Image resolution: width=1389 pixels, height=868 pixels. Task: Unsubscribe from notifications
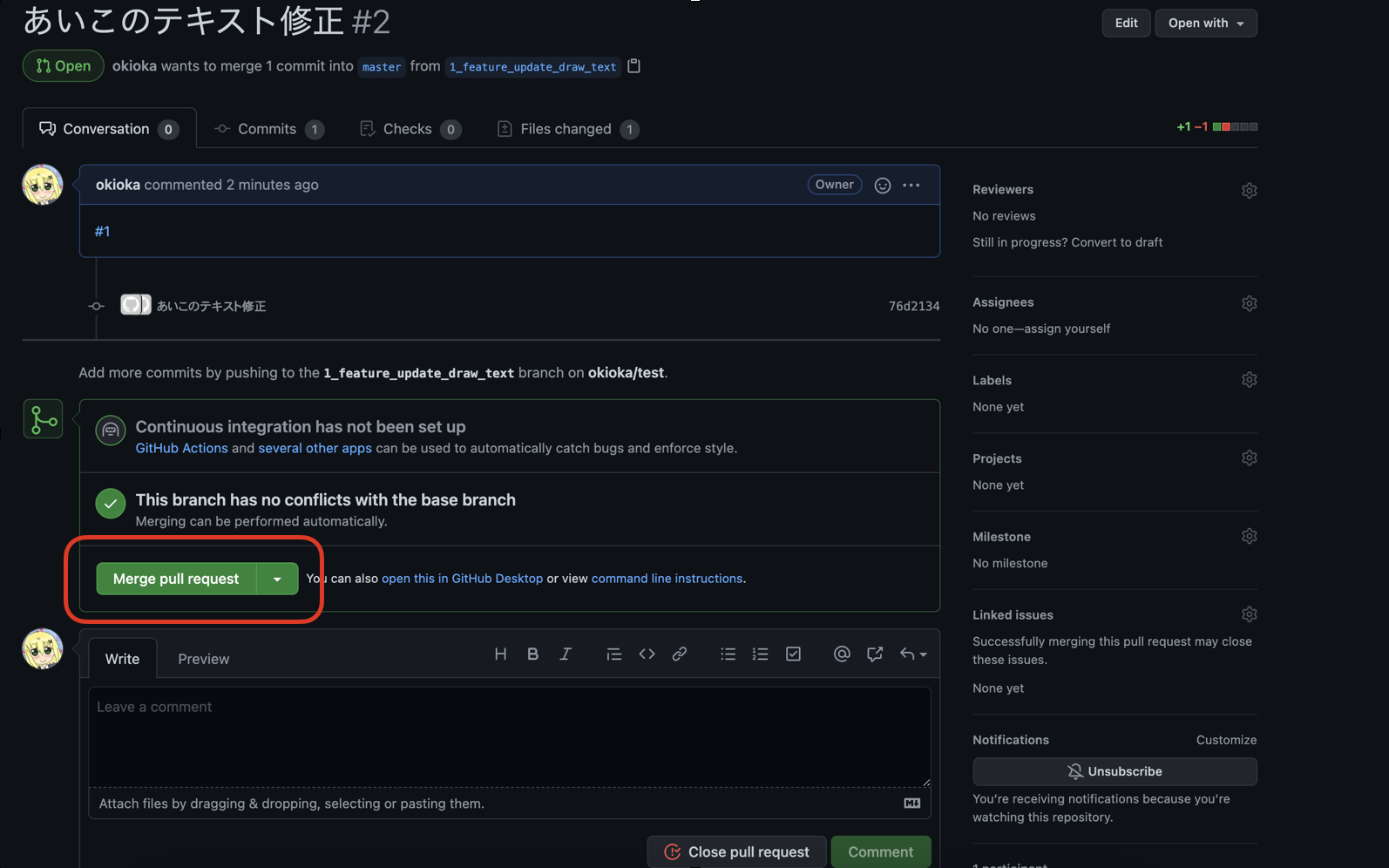click(1115, 771)
